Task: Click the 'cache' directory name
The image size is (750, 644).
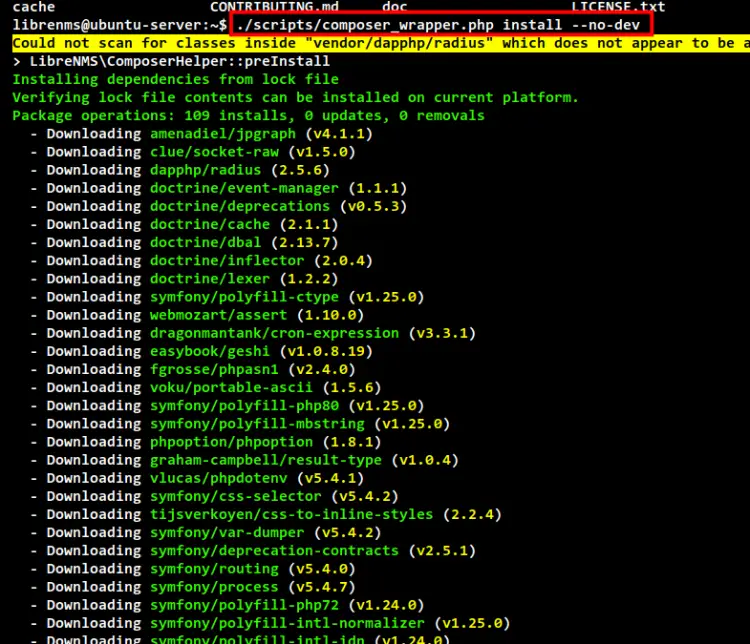Action: [x=33, y=7]
